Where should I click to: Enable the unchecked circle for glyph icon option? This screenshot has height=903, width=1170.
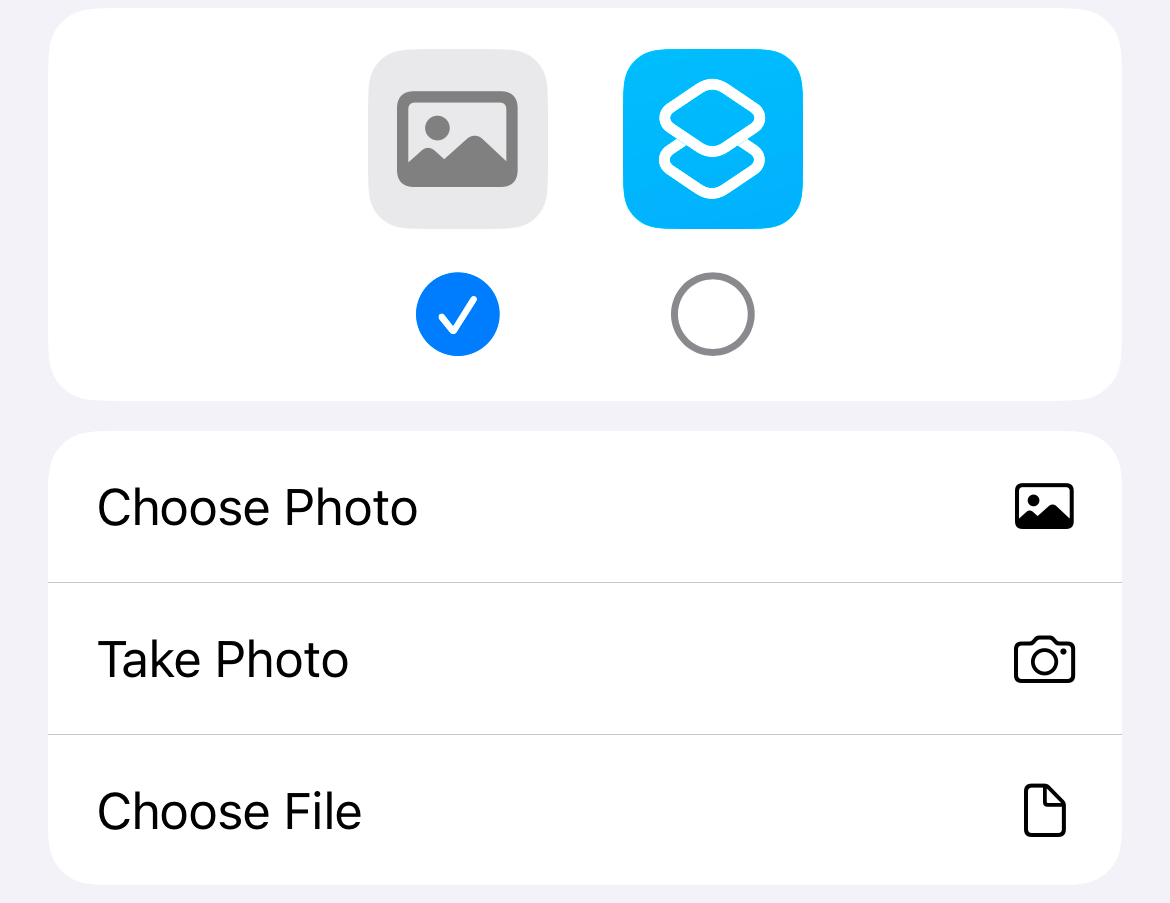coord(712,315)
